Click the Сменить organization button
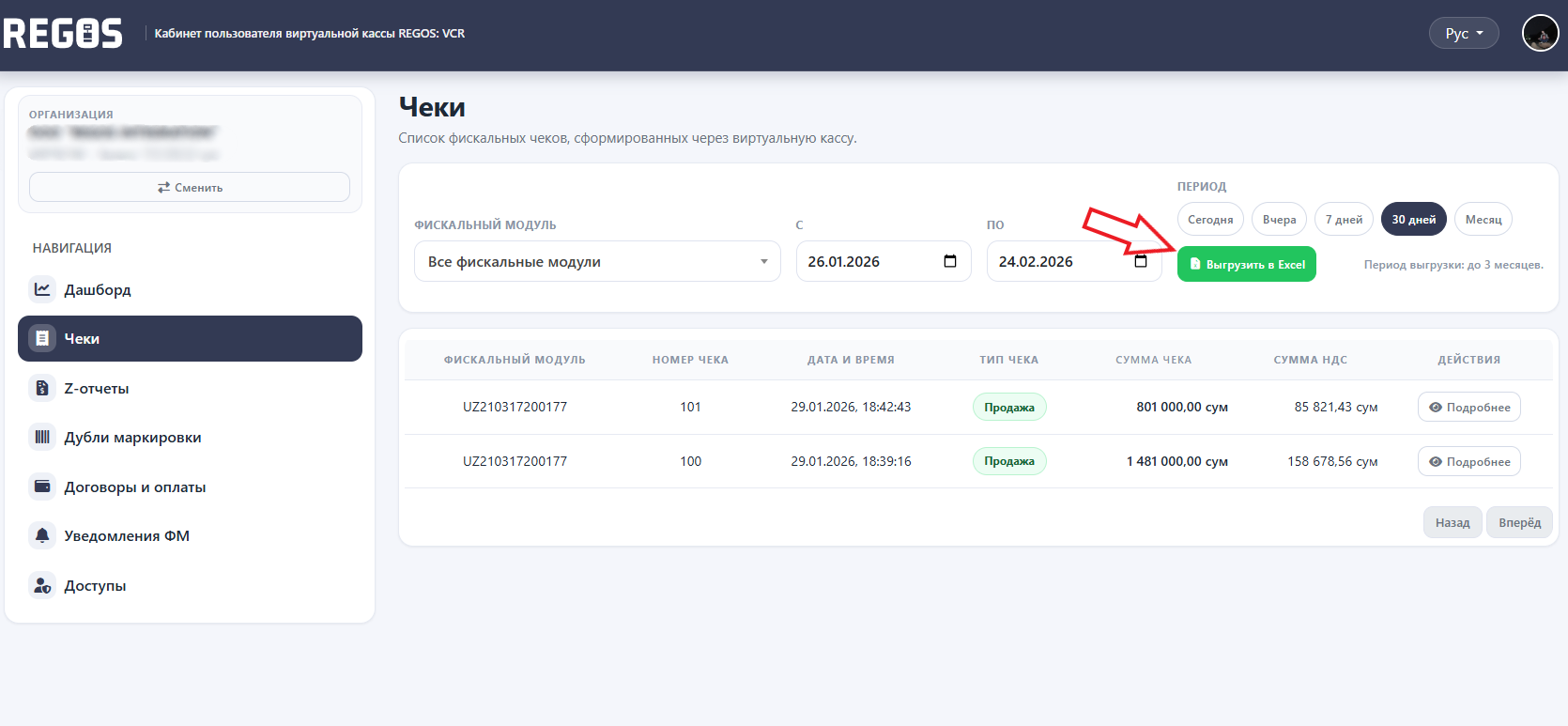The image size is (1568, 726). [190, 187]
